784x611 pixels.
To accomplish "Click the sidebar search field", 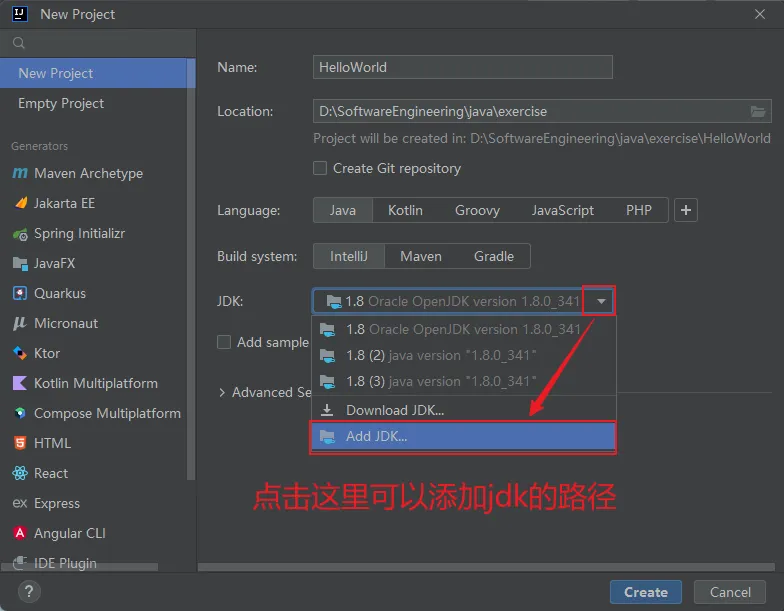I will (98, 43).
